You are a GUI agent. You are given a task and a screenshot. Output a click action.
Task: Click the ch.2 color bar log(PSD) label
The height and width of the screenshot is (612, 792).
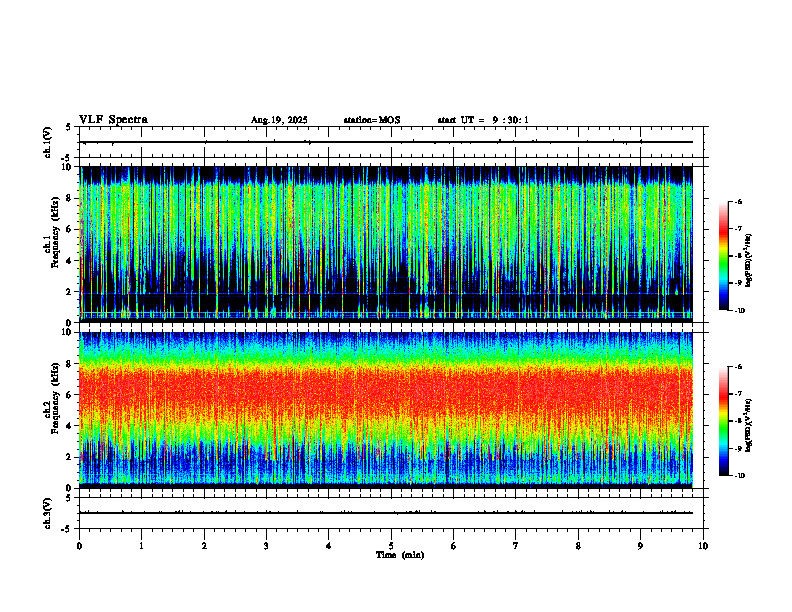point(749,426)
